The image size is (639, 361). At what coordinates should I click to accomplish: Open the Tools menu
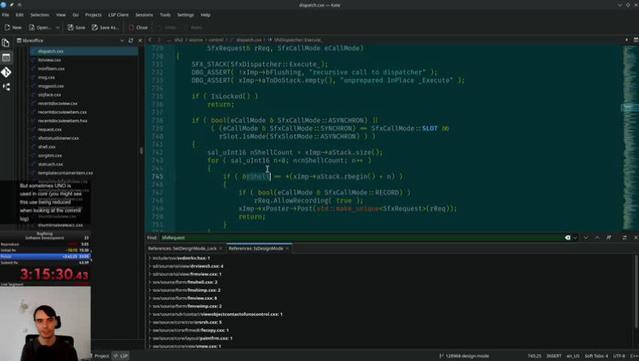(165, 15)
